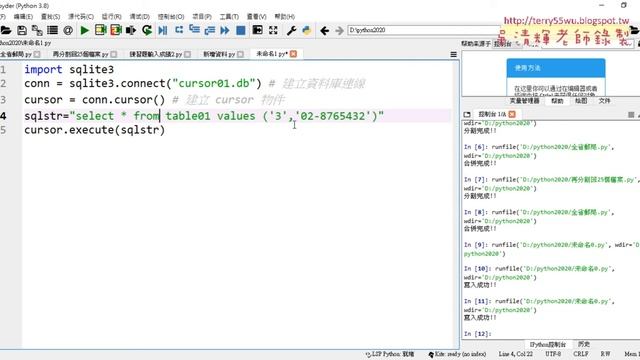The image size is (640, 360).
Task: Open a file with the folder icon
Action: click(5, 30)
